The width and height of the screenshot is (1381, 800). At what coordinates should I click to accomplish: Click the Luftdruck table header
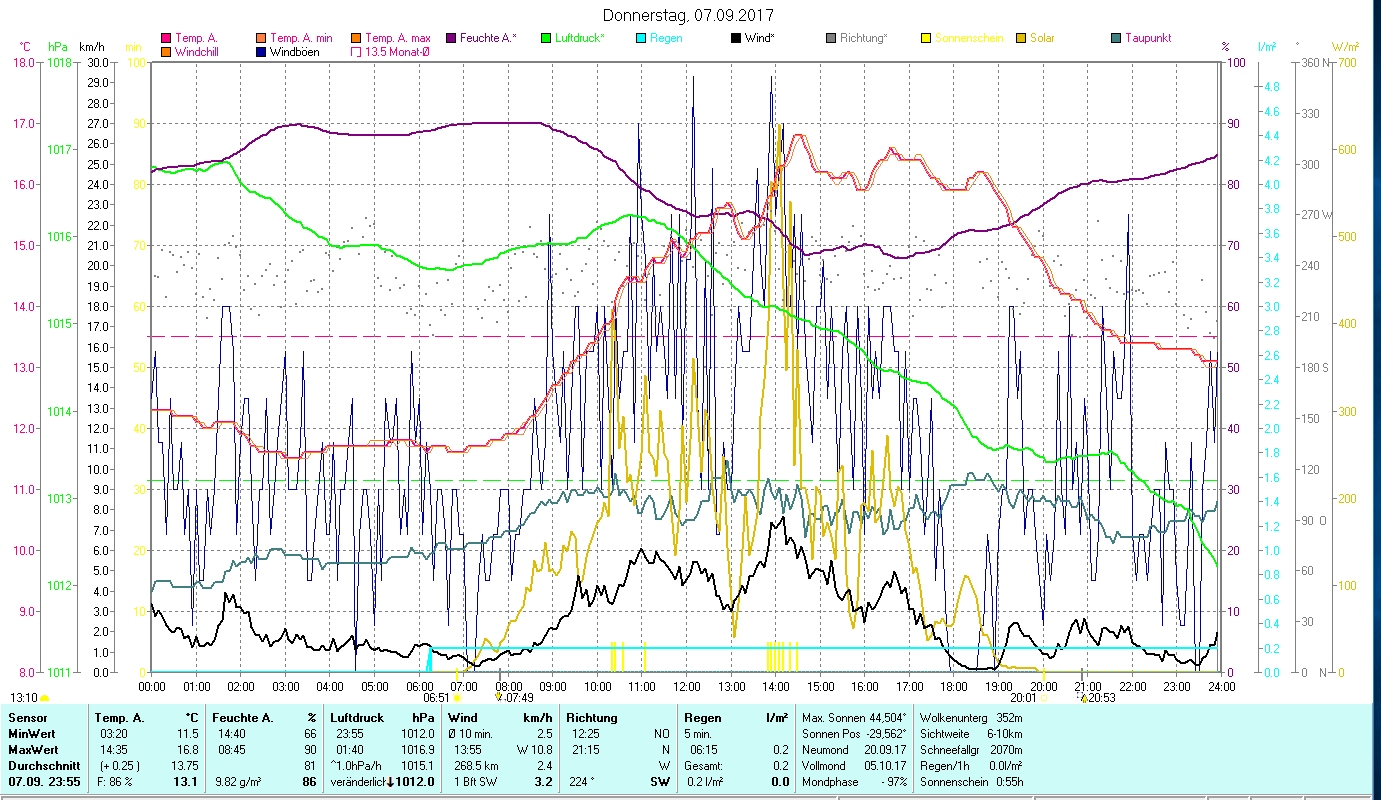pyautogui.click(x=357, y=718)
